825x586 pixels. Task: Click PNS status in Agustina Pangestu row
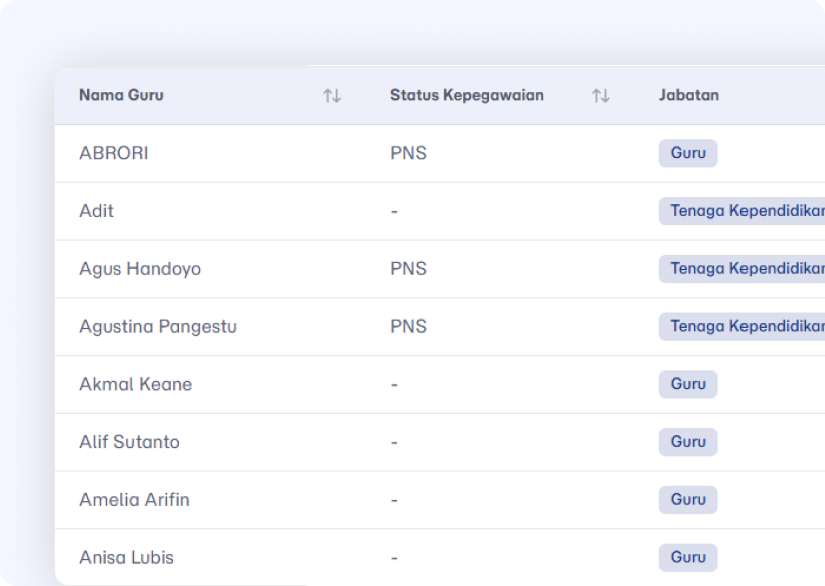[x=408, y=327]
